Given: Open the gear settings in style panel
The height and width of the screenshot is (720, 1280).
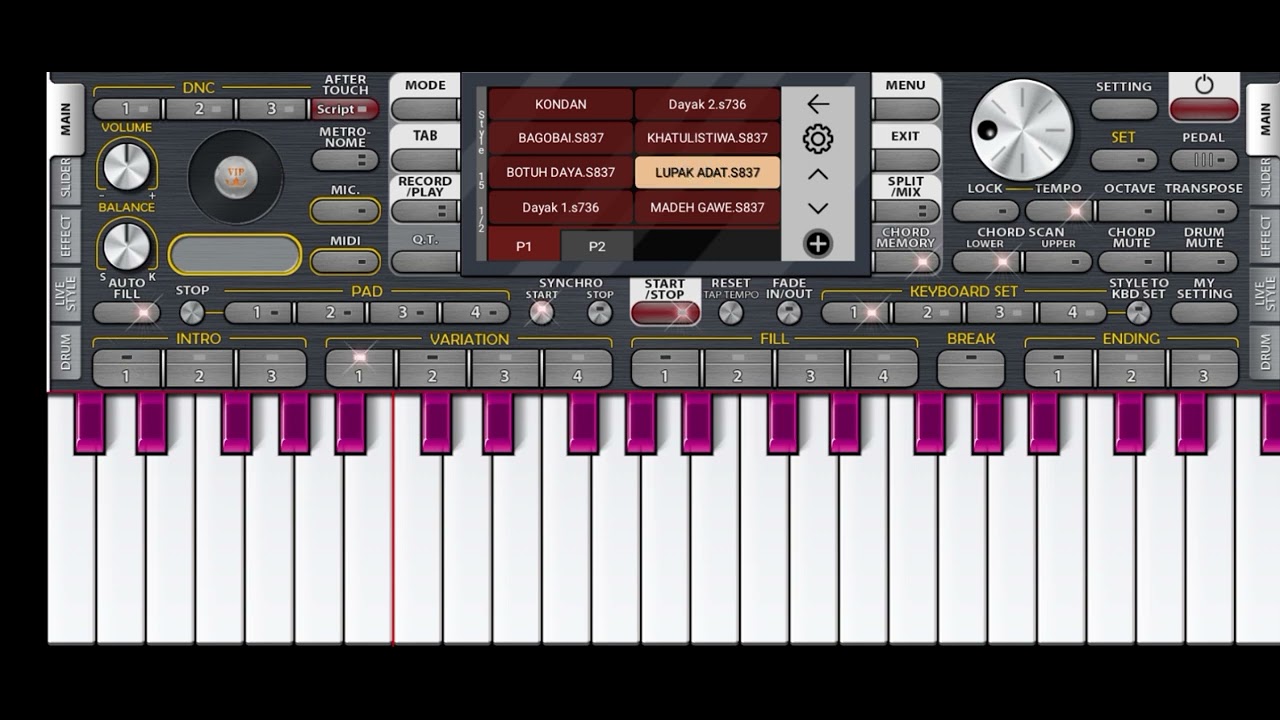Looking at the screenshot, I should 818,139.
